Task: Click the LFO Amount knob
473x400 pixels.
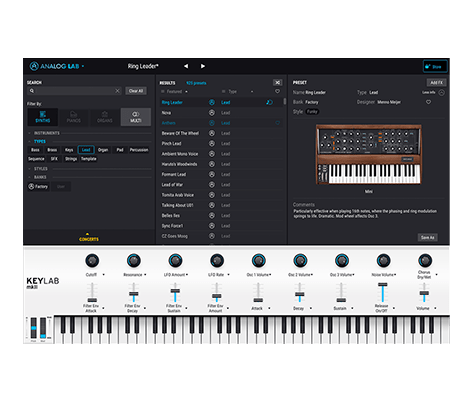Action: coord(175,261)
